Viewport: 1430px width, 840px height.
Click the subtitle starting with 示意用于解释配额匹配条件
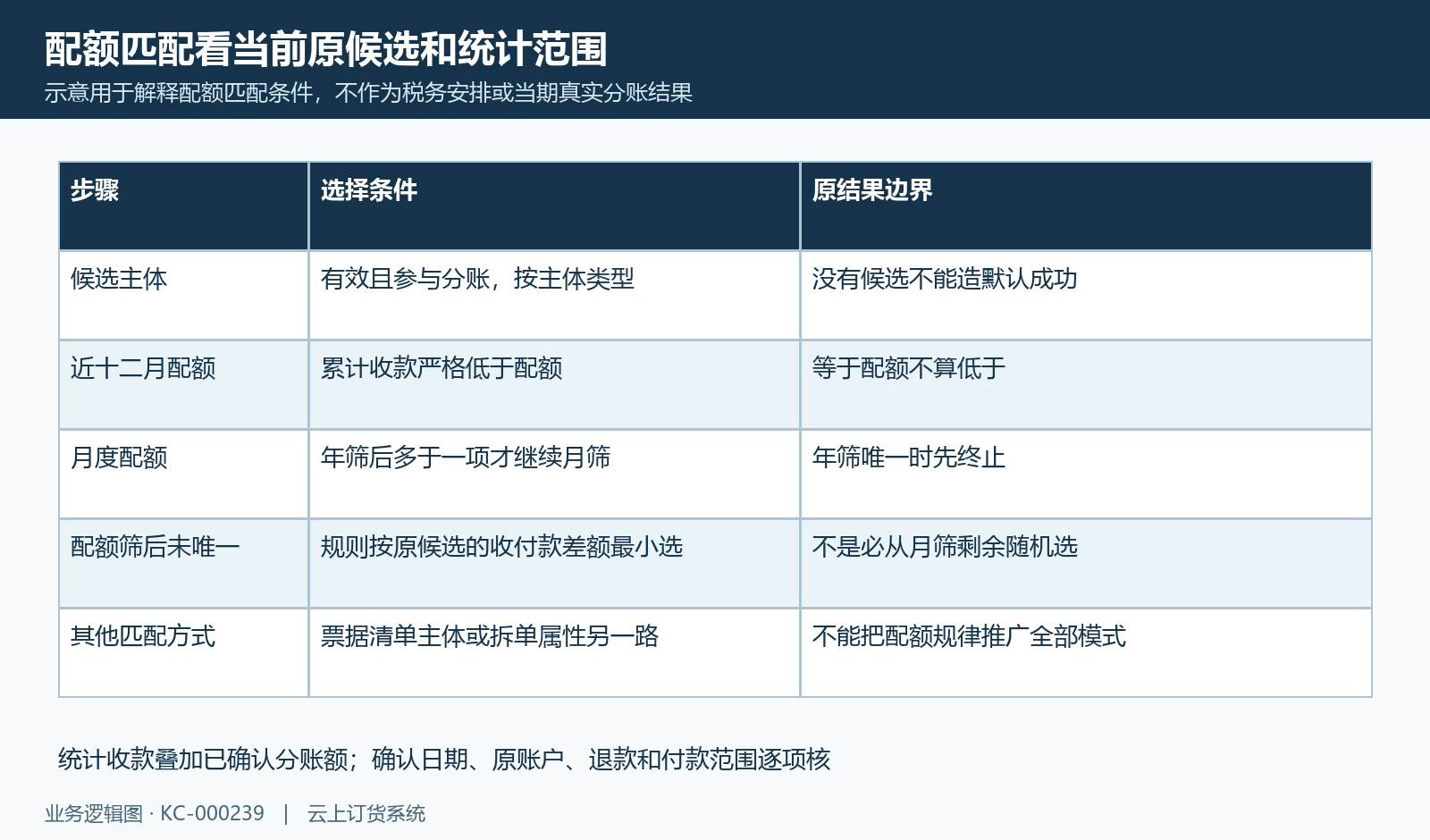pos(368,93)
